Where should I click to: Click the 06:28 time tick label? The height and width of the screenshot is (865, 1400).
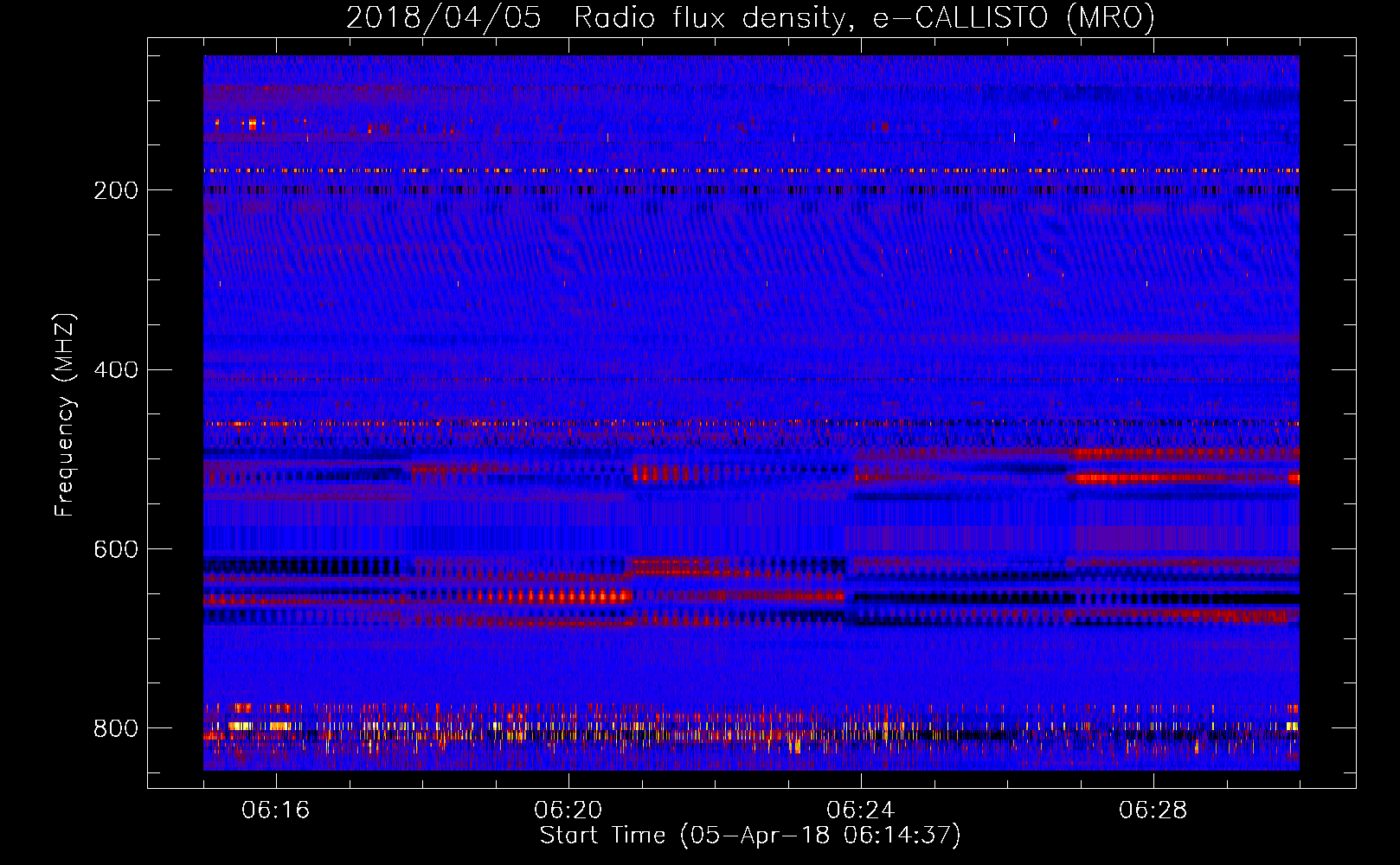1153,810
